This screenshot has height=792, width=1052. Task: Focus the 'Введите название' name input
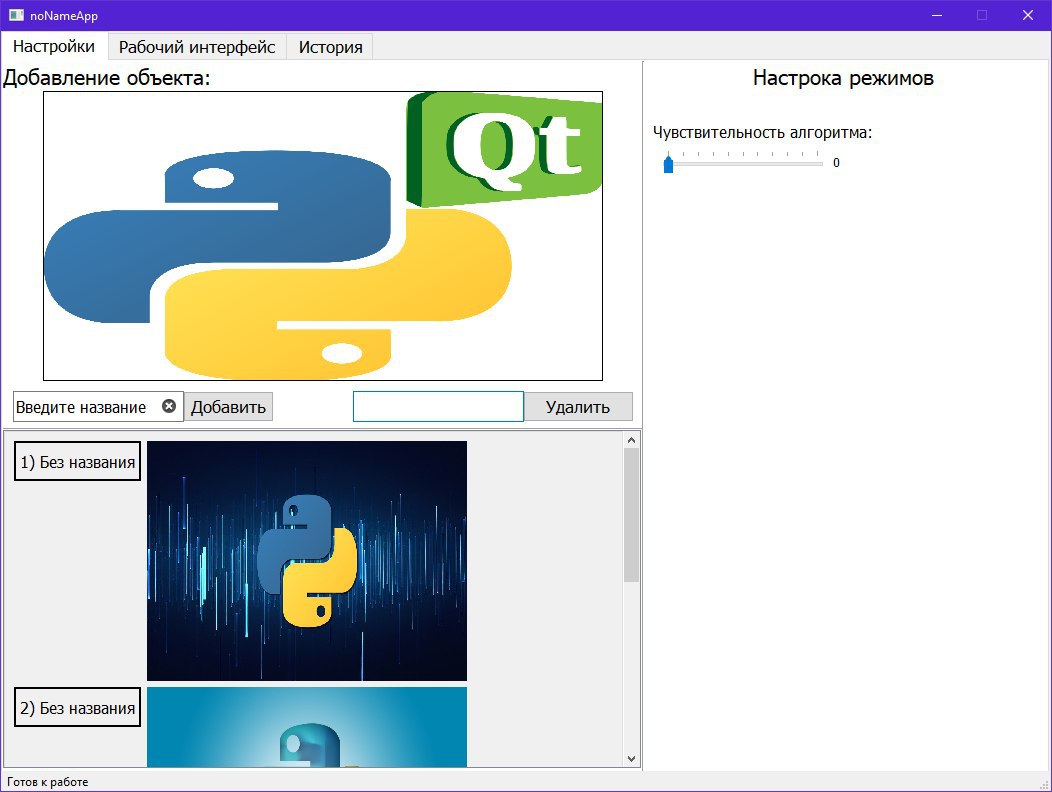click(x=98, y=407)
